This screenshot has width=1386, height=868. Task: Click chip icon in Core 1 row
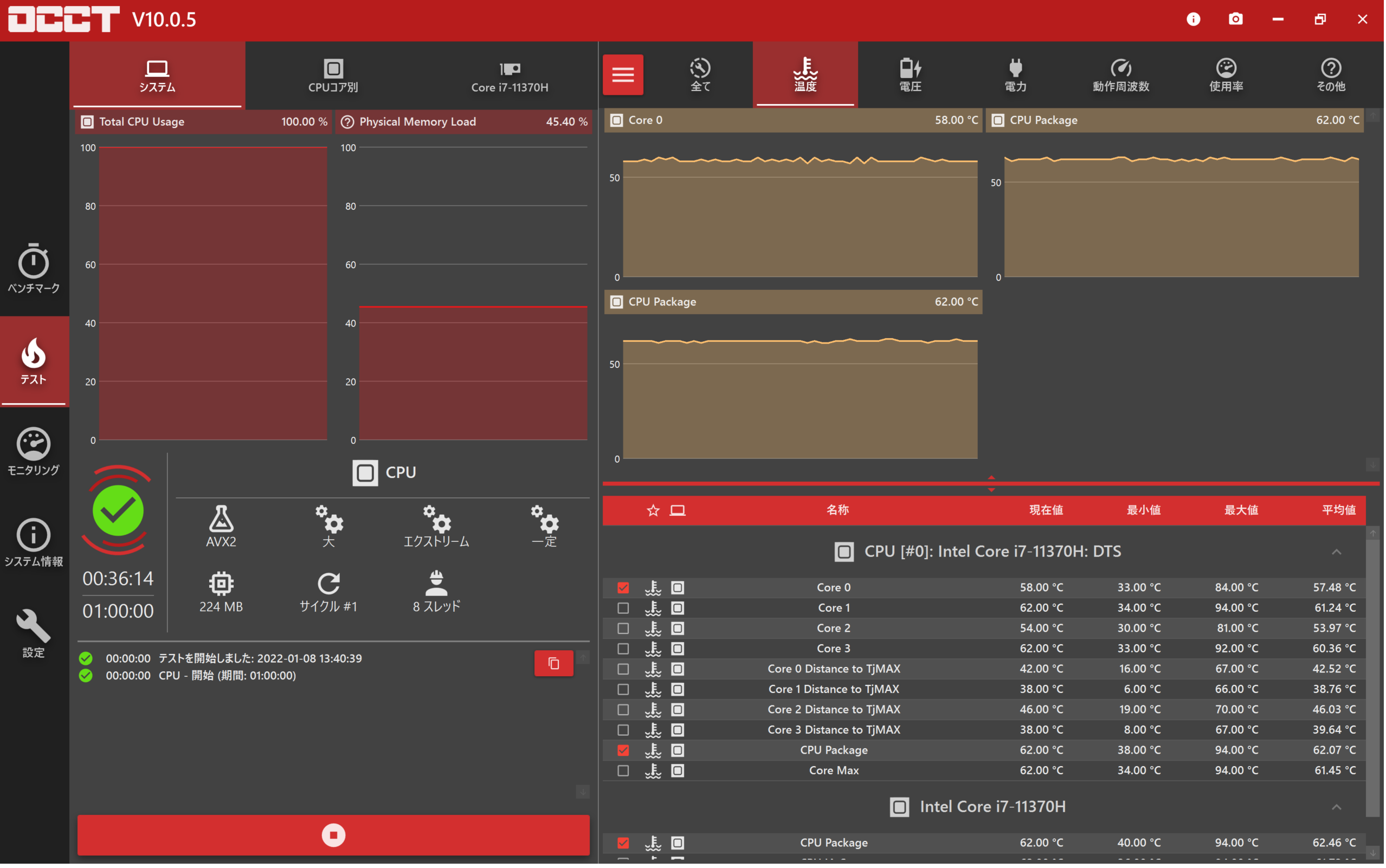679,608
